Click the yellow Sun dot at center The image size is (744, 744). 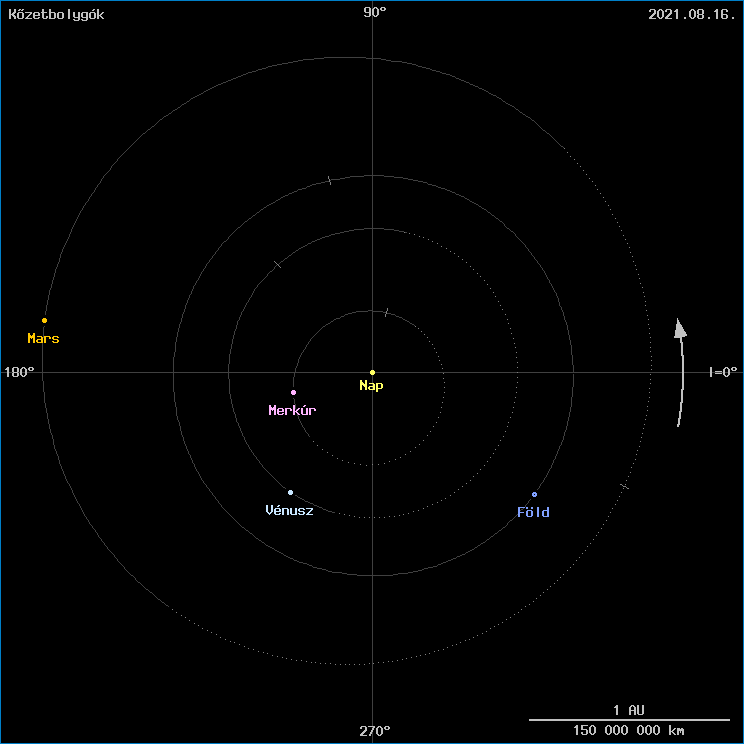pyautogui.click(x=372, y=372)
